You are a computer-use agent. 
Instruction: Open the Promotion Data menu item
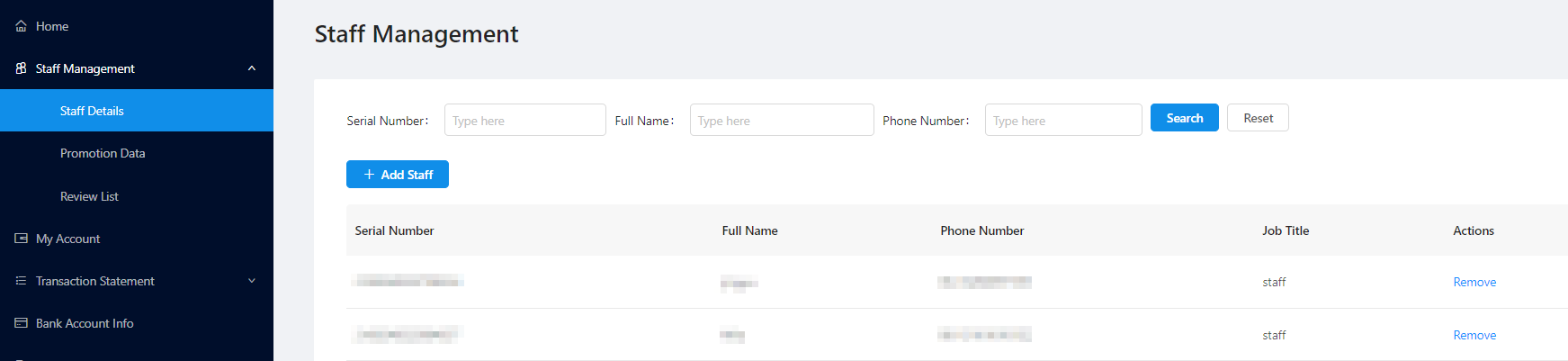click(x=103, y=153)
